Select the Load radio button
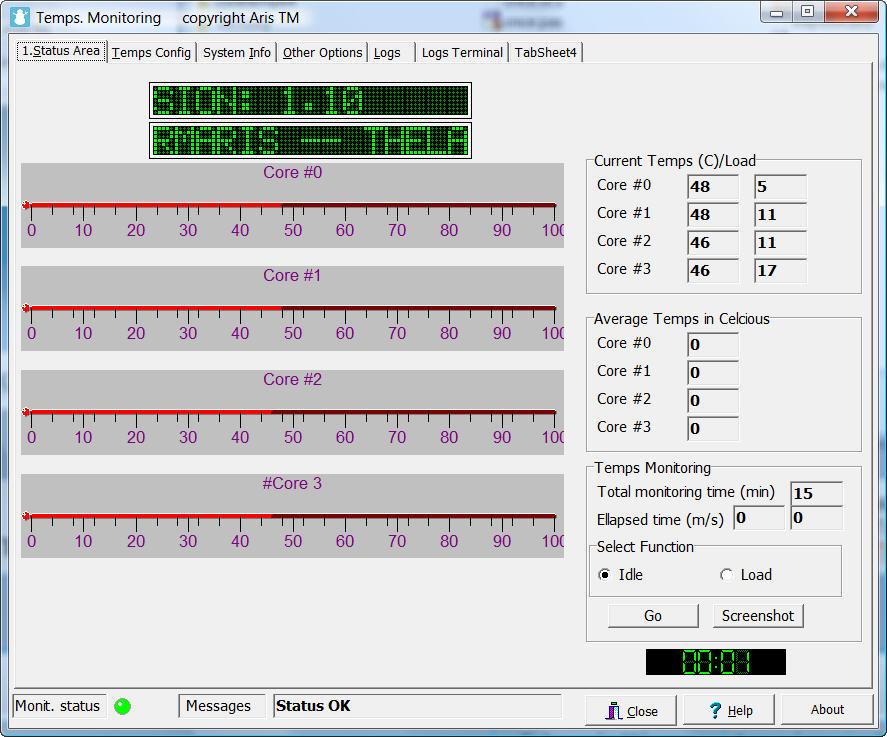 pyautogui.click(x=726, y=575)
